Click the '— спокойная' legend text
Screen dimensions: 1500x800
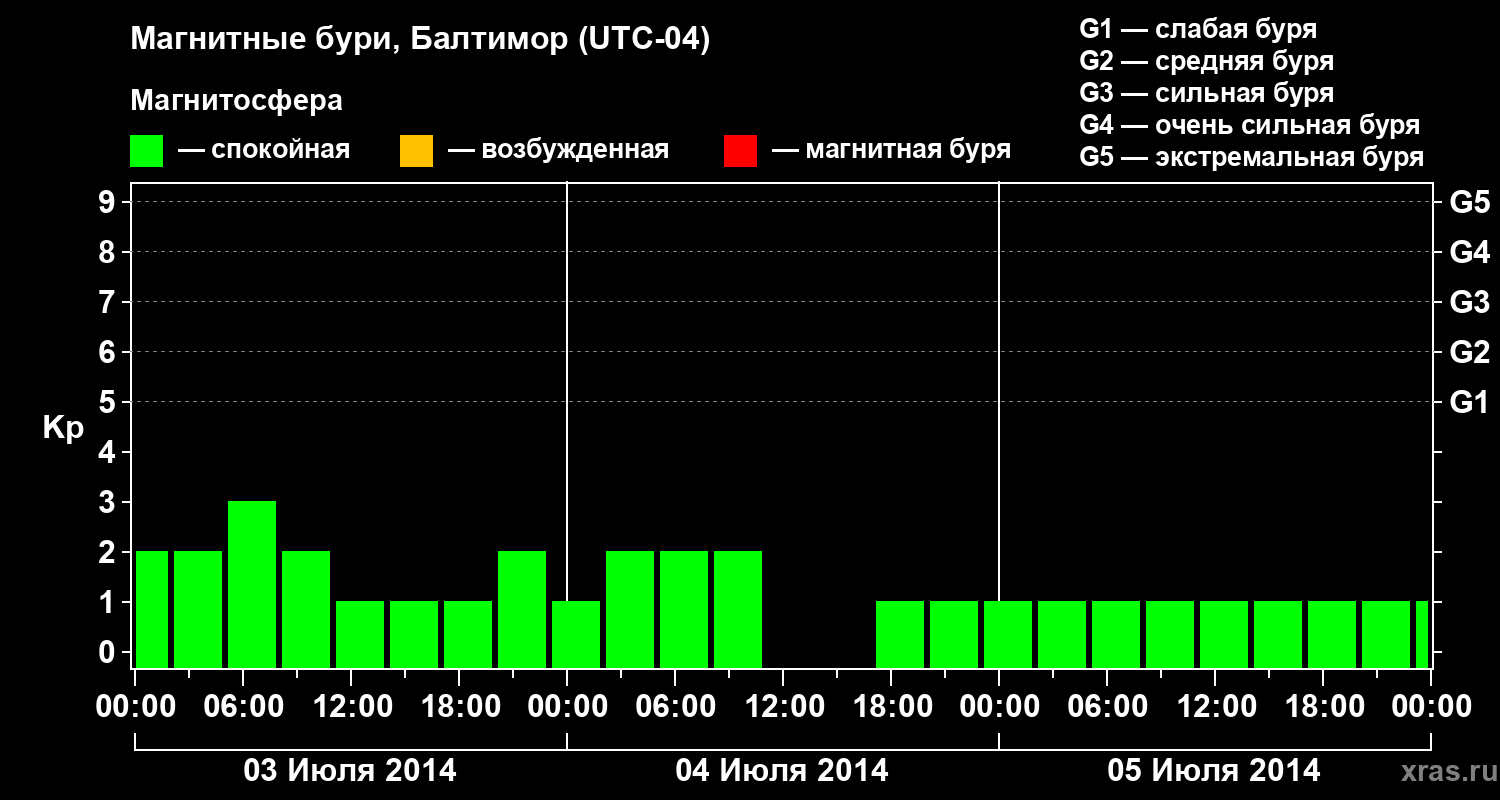click(x=264, y=150)
